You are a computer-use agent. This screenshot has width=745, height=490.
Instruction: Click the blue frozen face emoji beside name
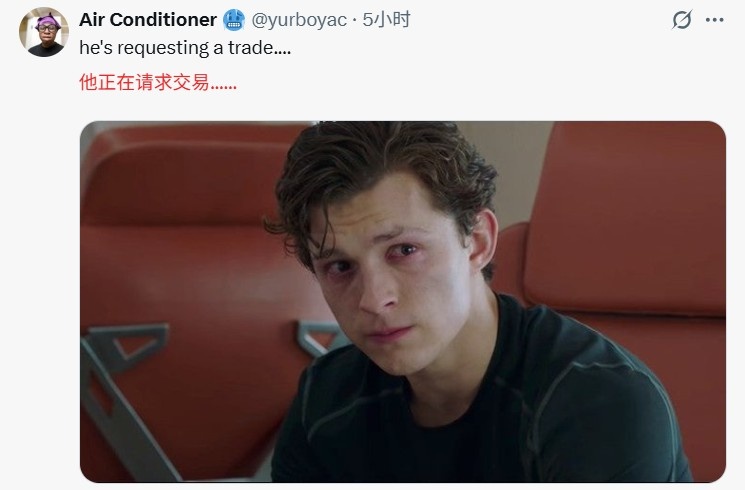click(x=234, y=20)
